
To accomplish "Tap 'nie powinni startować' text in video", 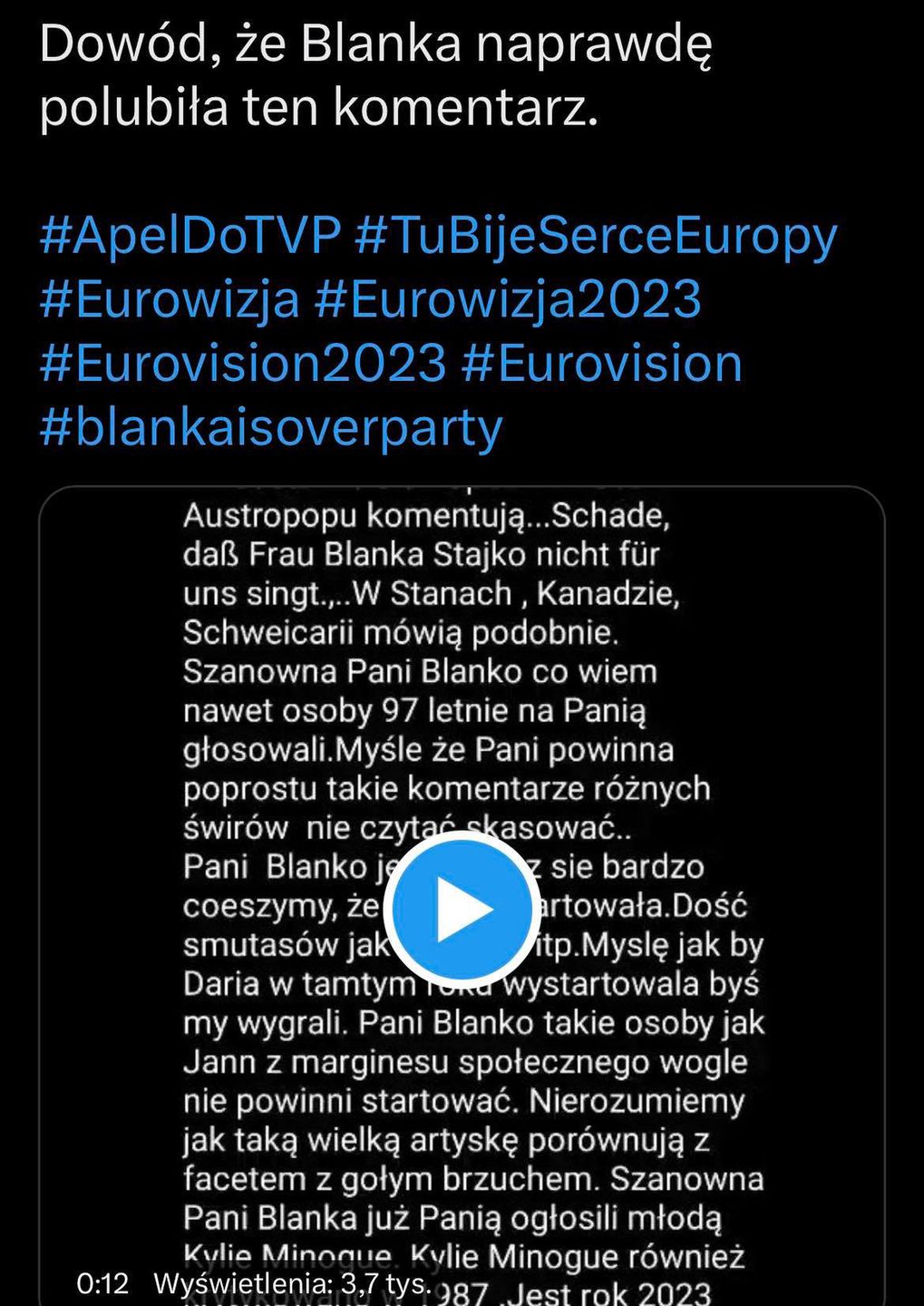I will 351,1101.
